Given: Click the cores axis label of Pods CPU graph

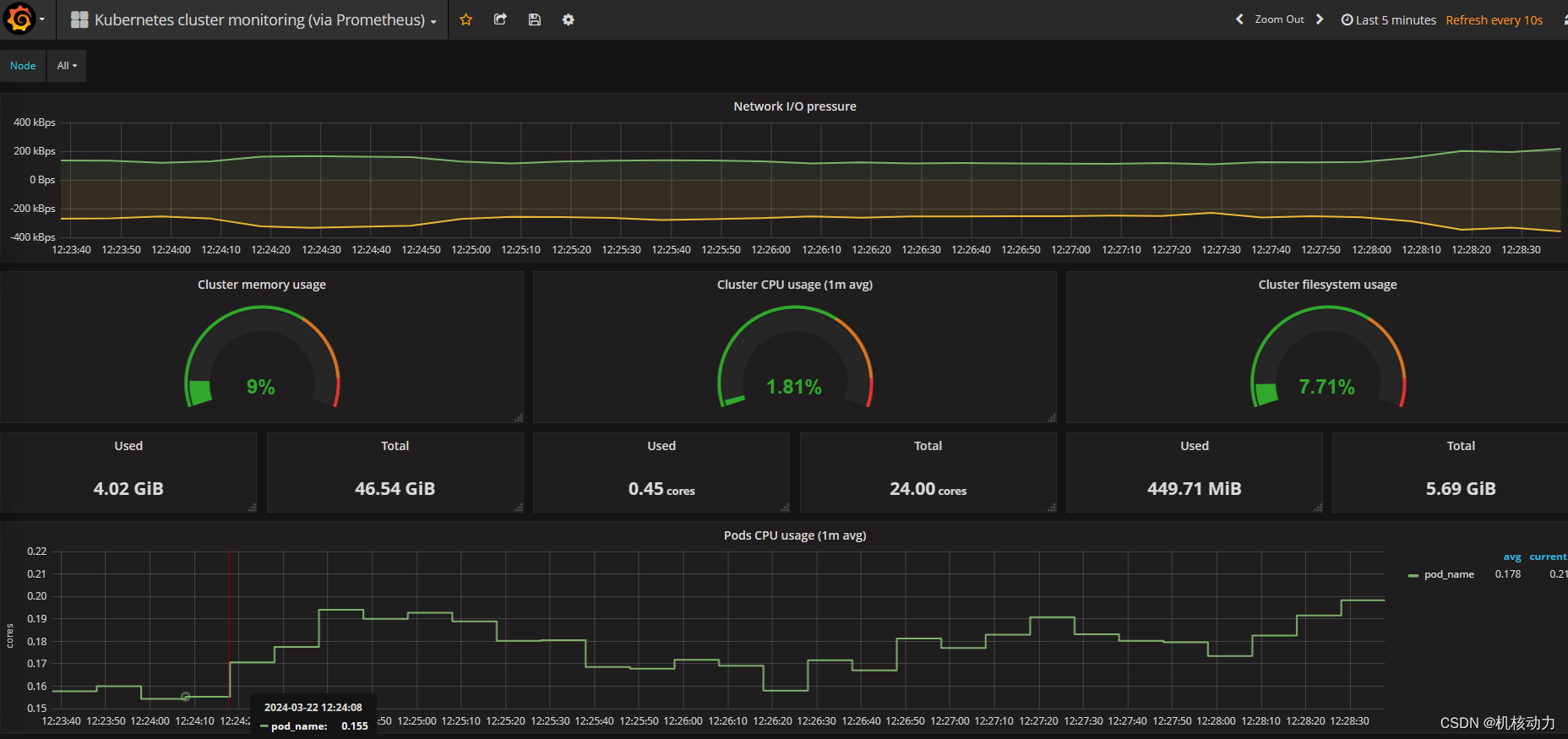Looking at the screenshot, I should point(10,635).
